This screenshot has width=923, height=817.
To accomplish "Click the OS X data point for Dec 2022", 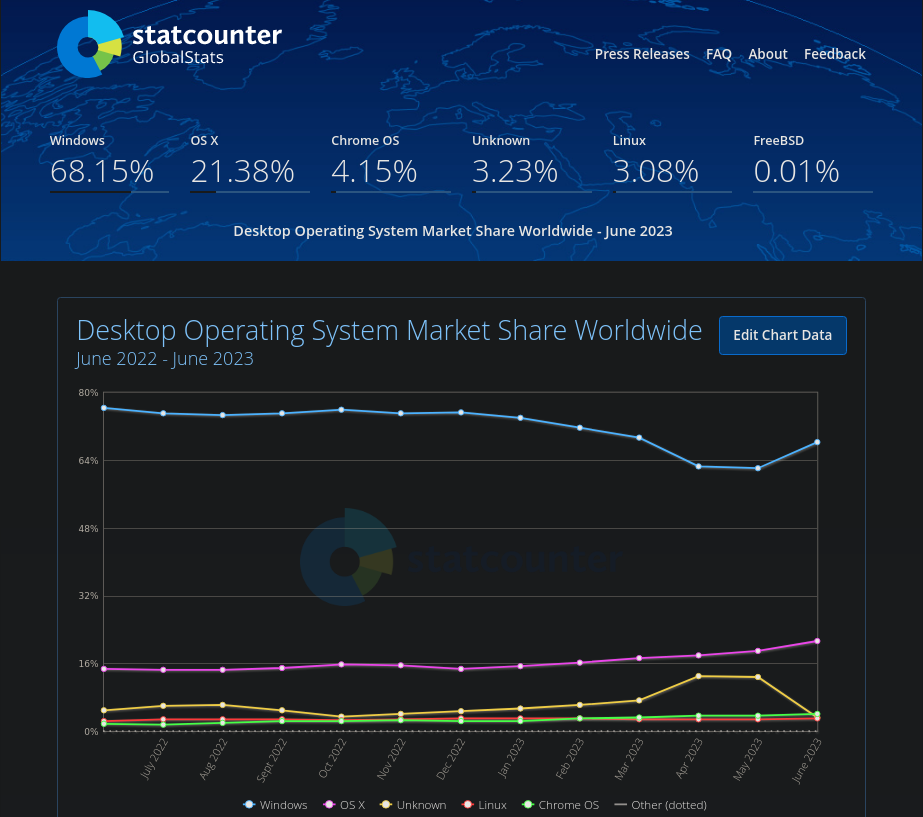I will 461,669.
